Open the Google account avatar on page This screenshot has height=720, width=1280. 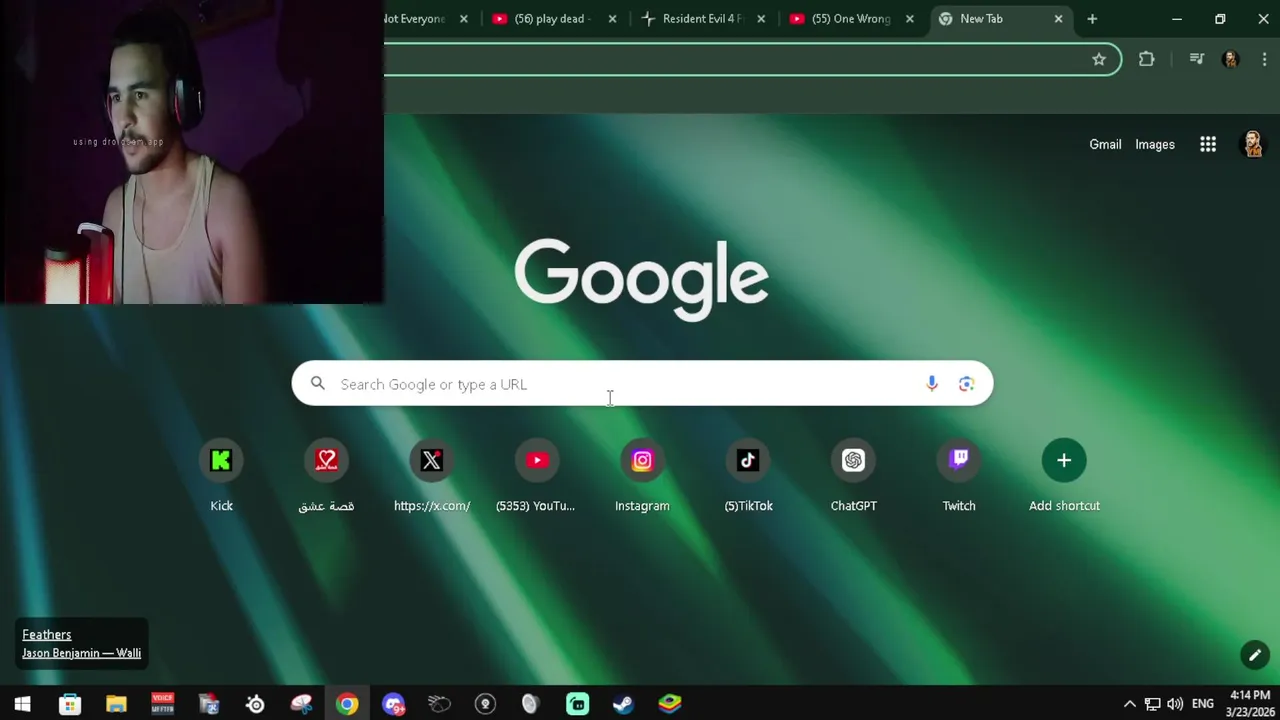(x=1252, y=144)
